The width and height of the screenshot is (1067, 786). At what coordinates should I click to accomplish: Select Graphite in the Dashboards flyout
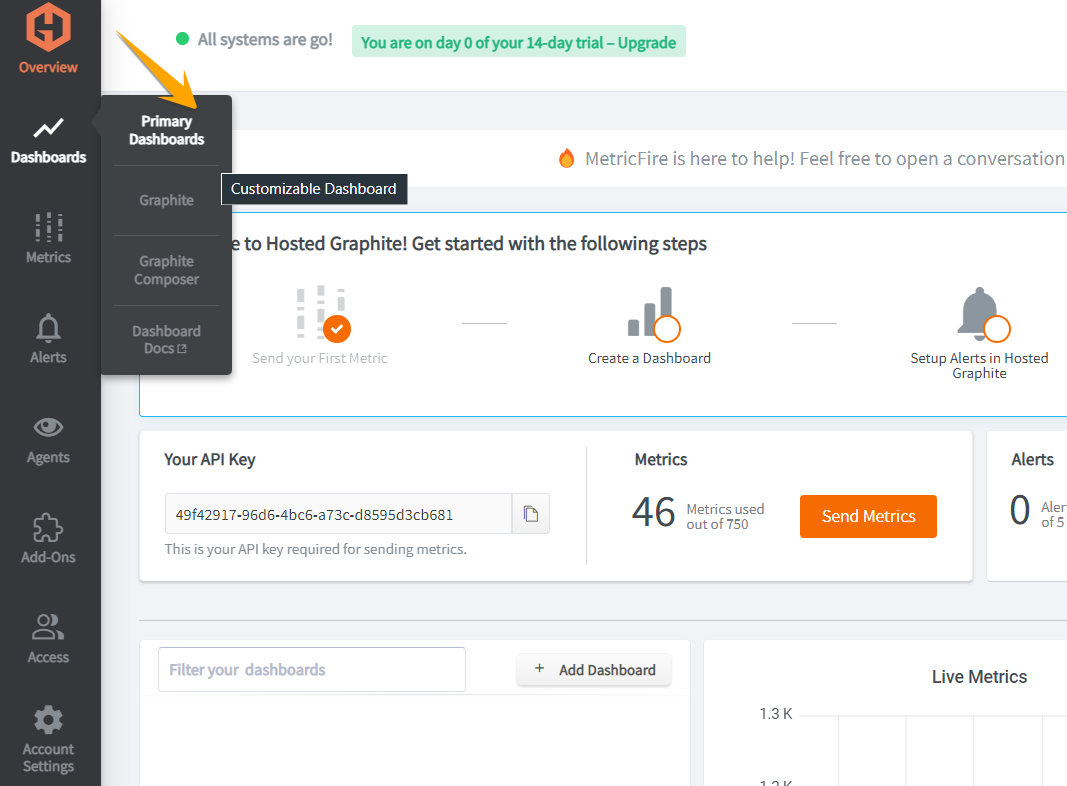coord(167,200)
